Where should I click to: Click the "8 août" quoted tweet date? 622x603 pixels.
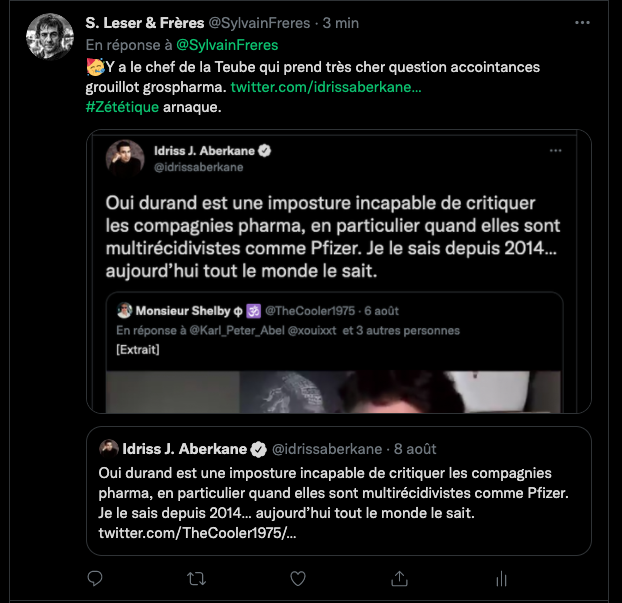tap(414, 449)
